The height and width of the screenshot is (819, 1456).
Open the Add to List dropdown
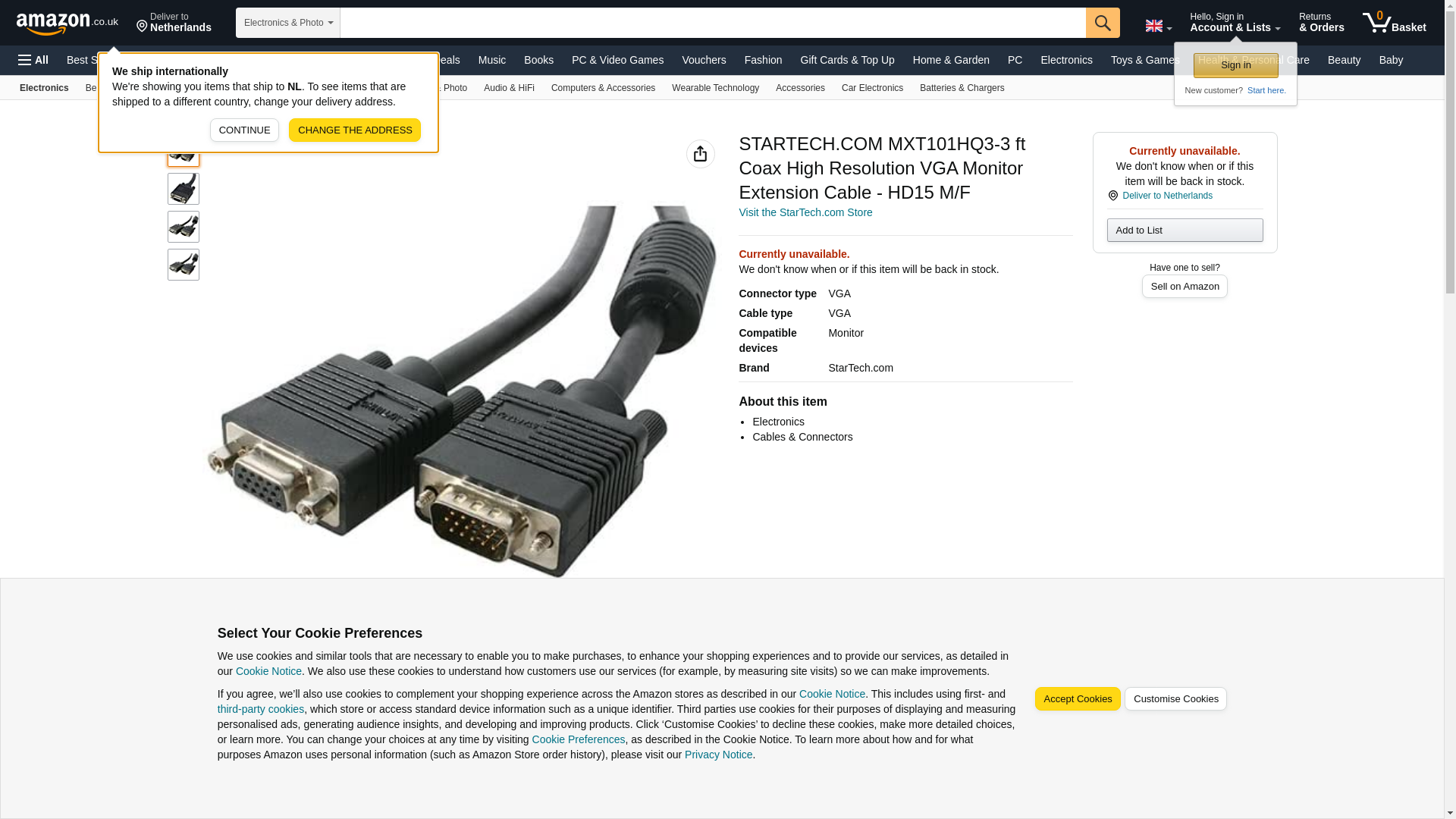(x=1185, y=230)
